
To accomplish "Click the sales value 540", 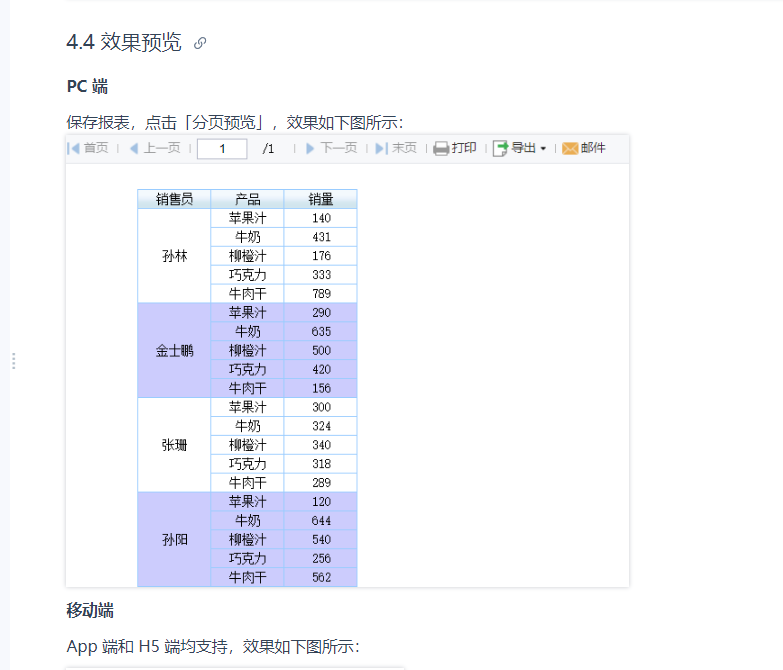I will pos(321,540).
